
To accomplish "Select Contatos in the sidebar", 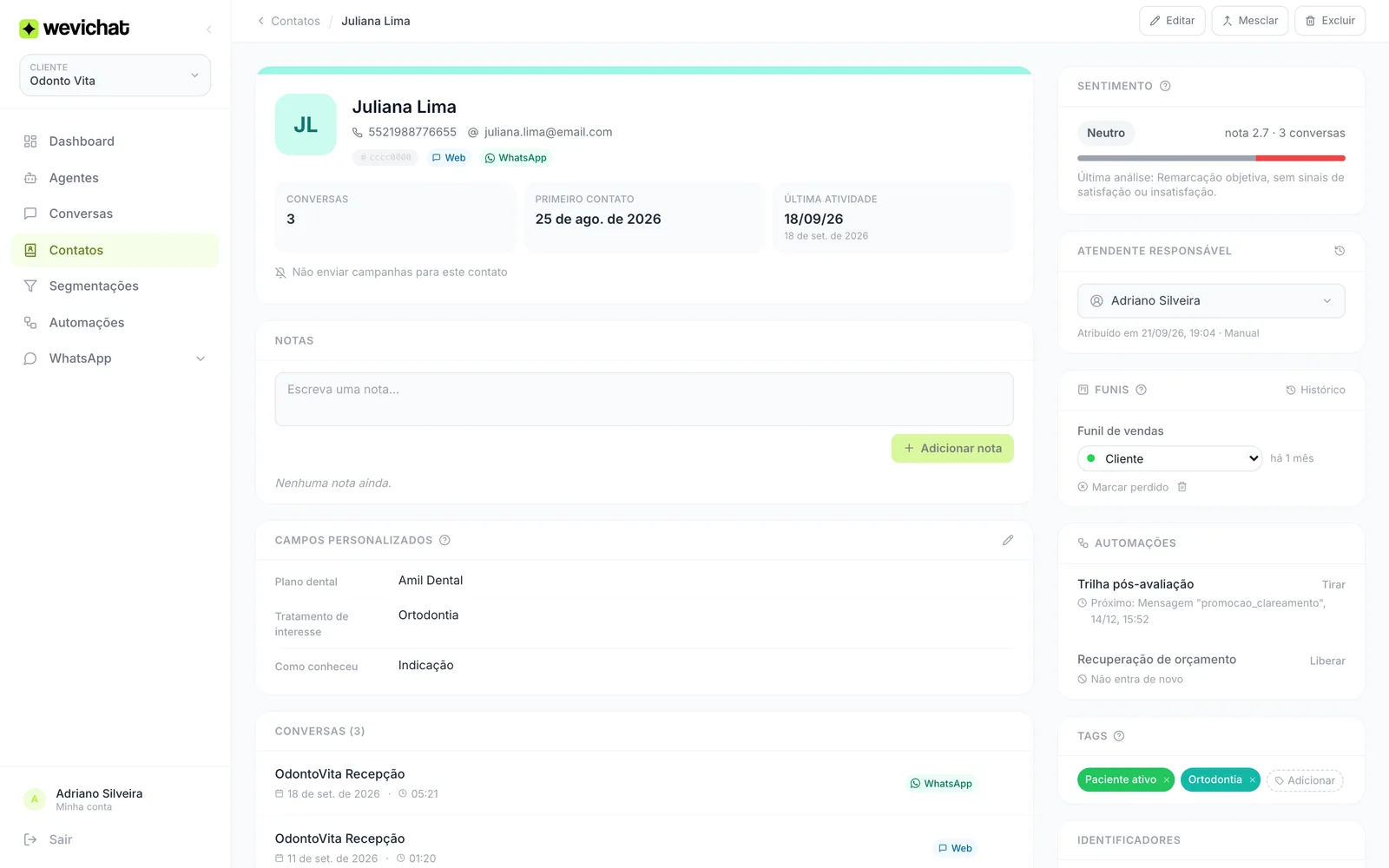I will (115, 250).
